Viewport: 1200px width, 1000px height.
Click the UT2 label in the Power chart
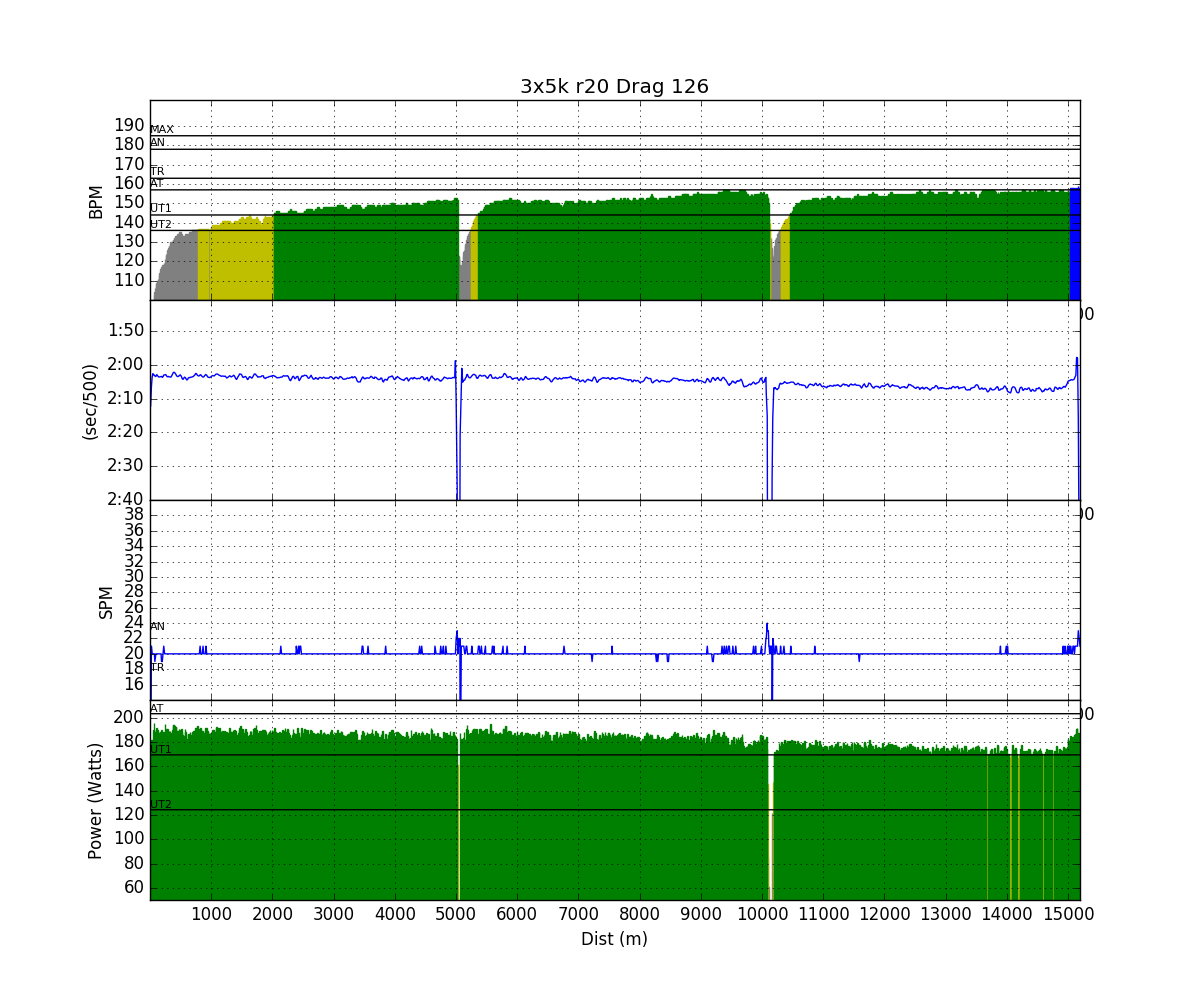pos(161,804)
